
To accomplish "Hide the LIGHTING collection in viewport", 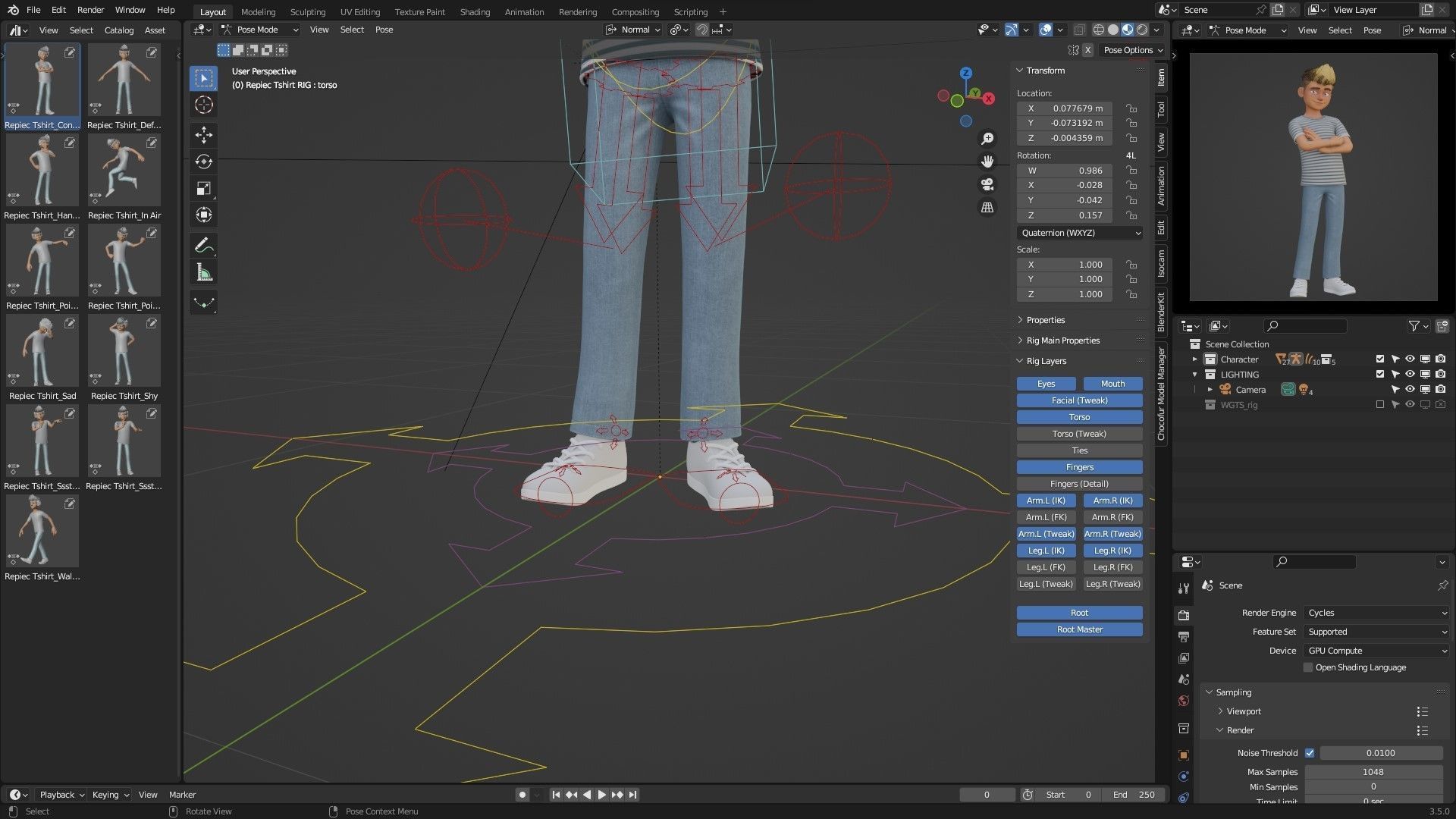I will pos(1410,375).
